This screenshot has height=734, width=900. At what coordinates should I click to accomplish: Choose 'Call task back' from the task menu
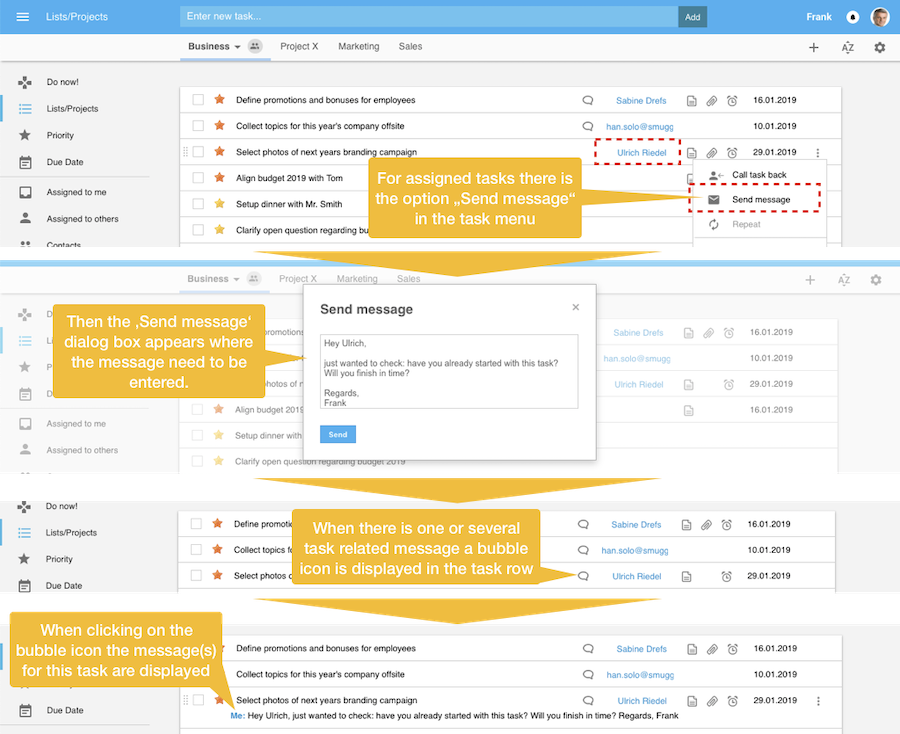coord(759,175)
